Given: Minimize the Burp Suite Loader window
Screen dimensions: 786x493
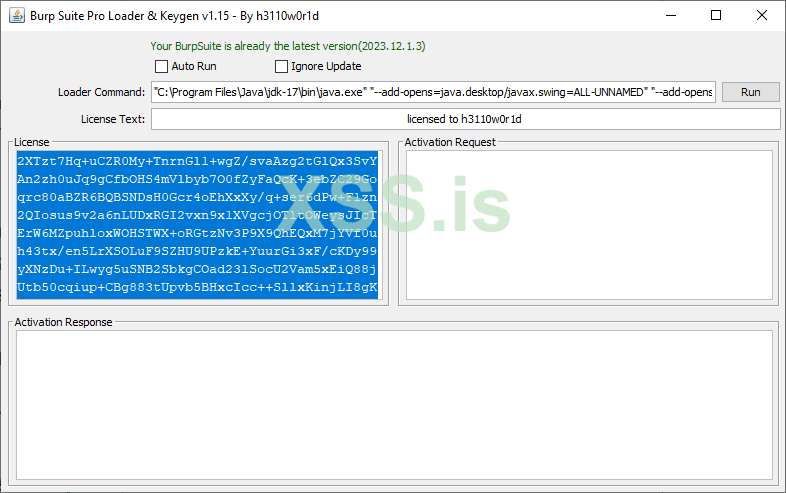Looking at the screenshot, I should click(671, 16).
